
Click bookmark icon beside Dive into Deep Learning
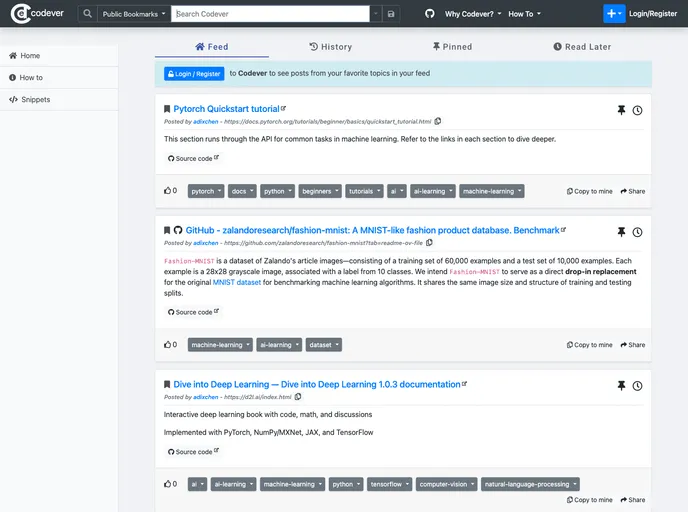tap(167, 384)
